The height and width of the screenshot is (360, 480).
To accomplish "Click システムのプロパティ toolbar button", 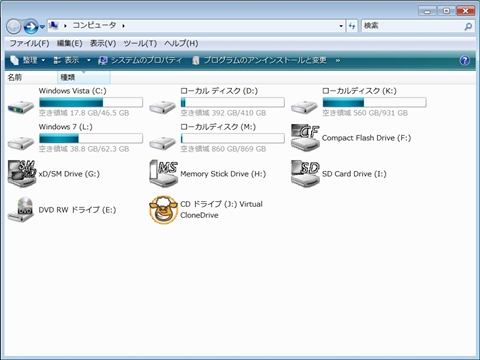I will (140, 60).
